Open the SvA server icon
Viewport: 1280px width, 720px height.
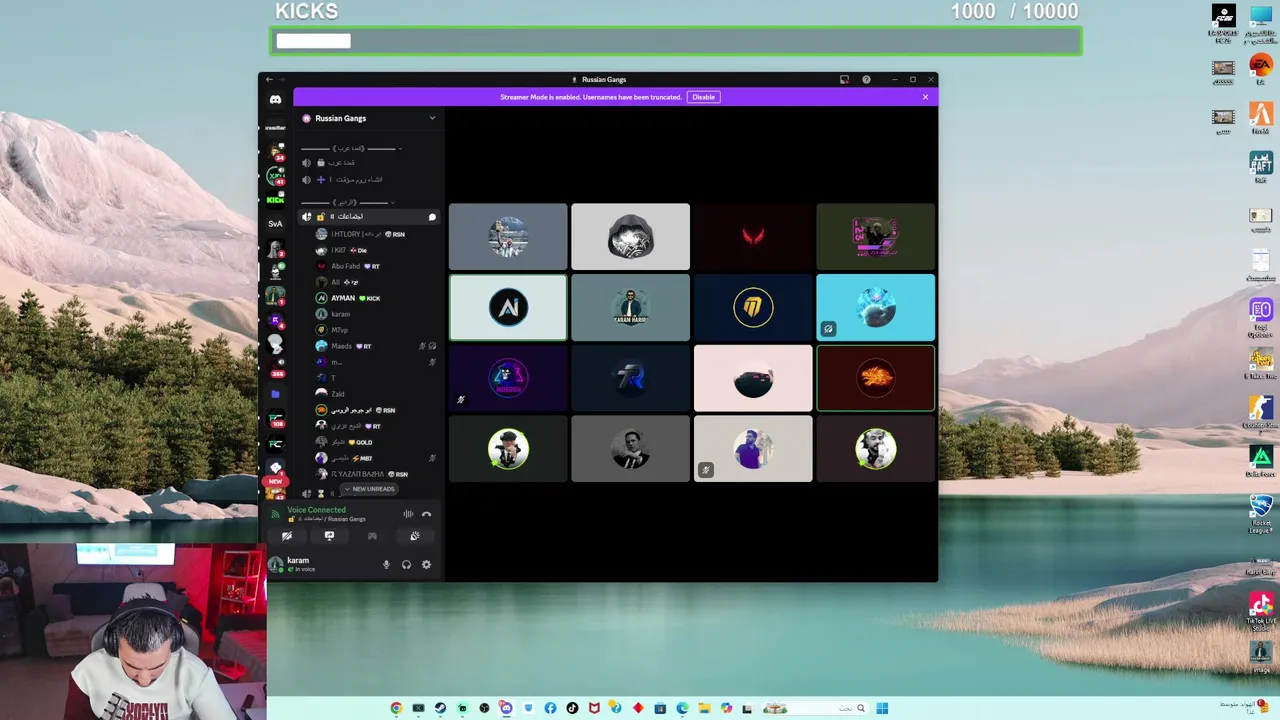(x=275, y=223)
